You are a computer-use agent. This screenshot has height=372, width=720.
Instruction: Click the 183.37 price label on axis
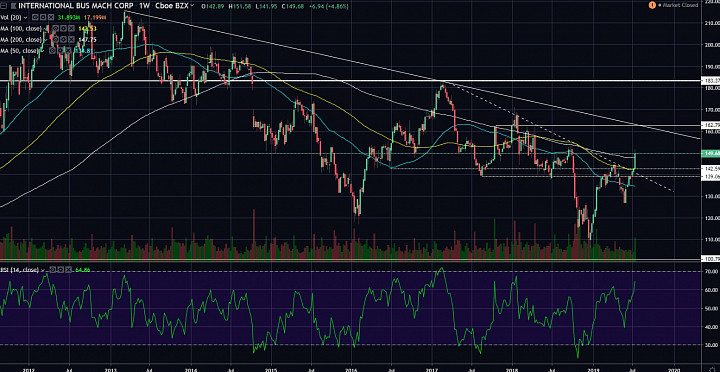tap(710, 81)
